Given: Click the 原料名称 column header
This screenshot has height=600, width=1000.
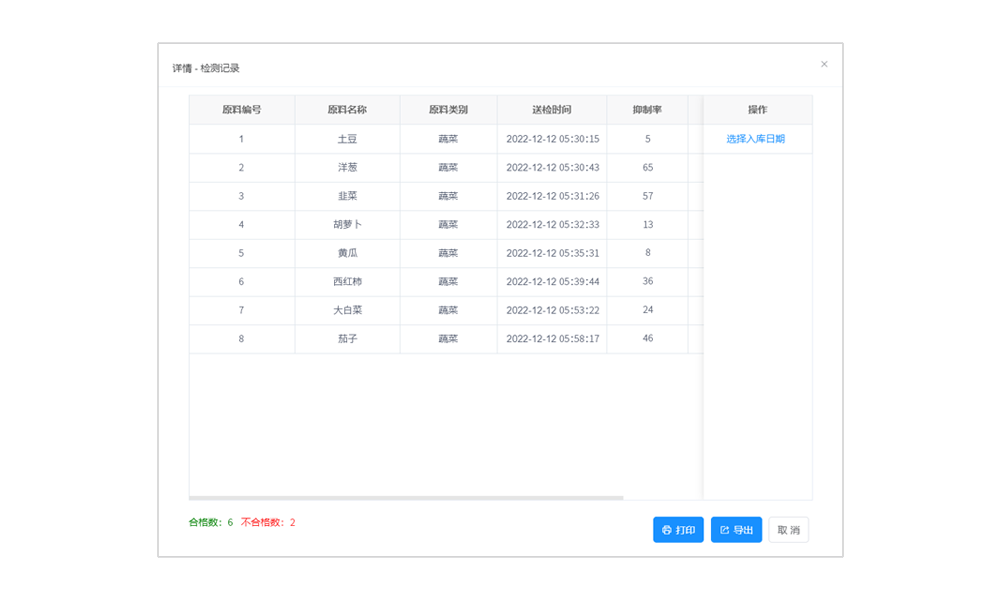Looking at the screenshot, I should [347, 110].
